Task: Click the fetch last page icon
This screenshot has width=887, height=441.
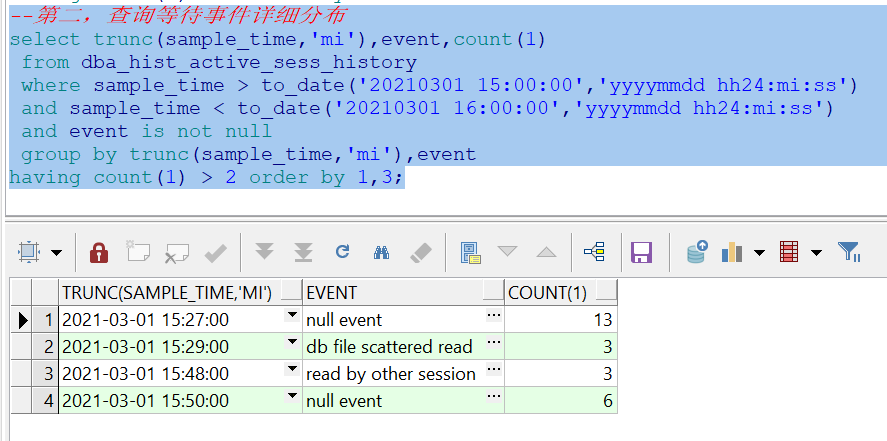Action: (x=304, y=252)
